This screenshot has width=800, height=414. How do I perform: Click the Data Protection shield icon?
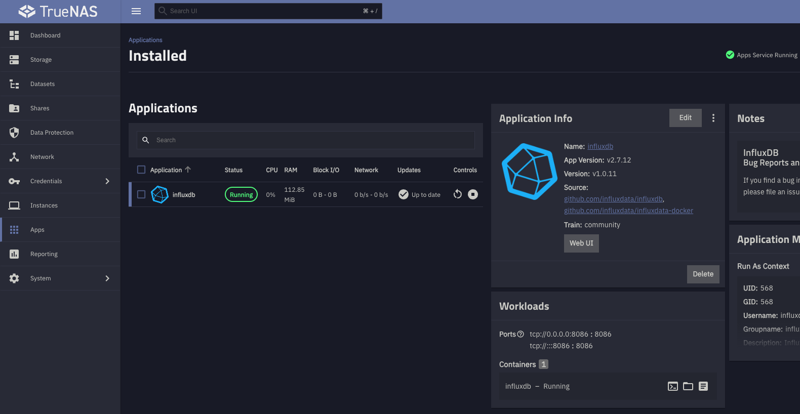14,133
